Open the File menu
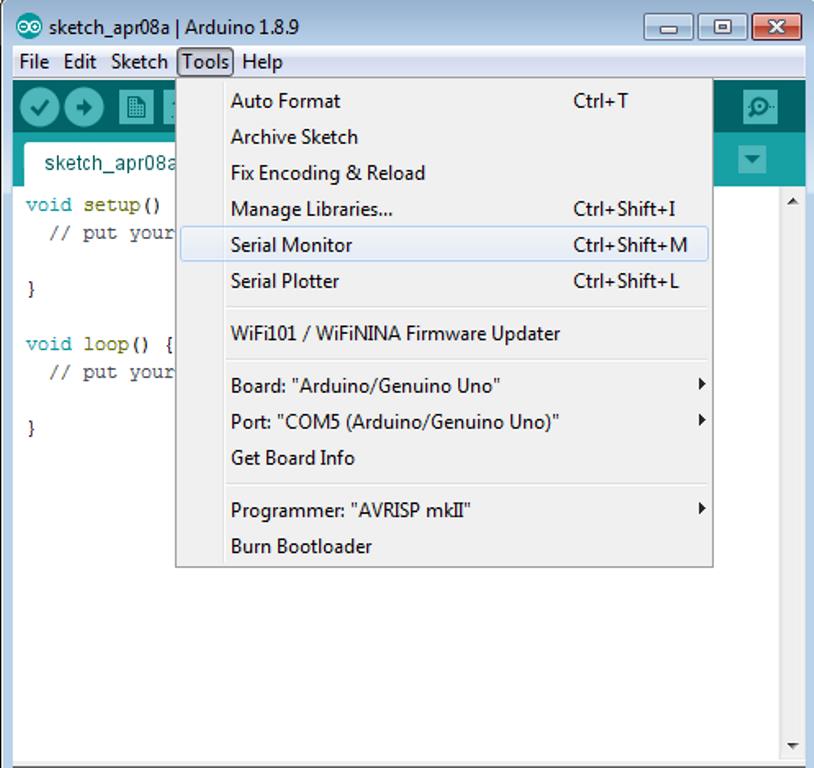This screenshot has width=814, height=768. [x=34, y=62]
